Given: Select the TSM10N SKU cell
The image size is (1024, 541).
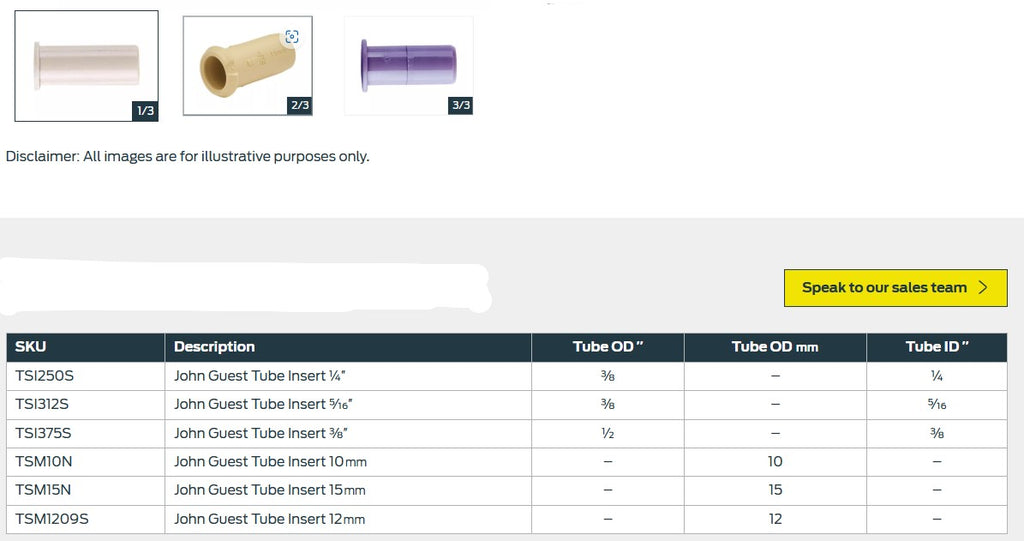Looking at the screenshot, I should (86, 461).
